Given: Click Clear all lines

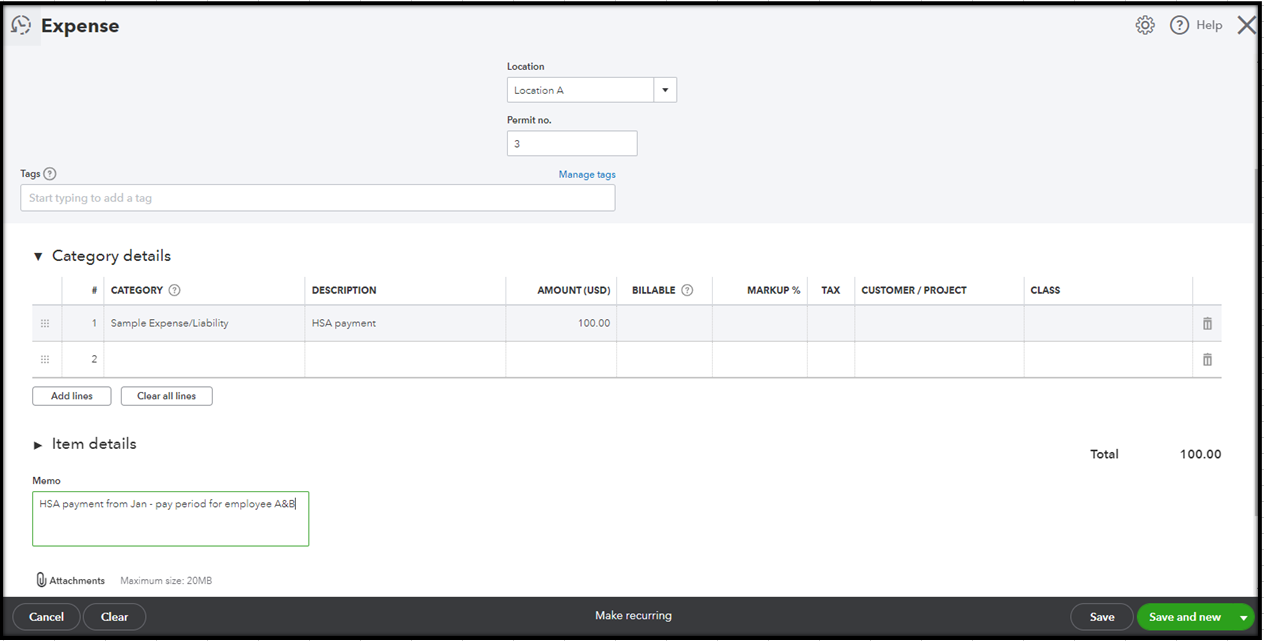Looking at the screenshot, I should (166, 395).
